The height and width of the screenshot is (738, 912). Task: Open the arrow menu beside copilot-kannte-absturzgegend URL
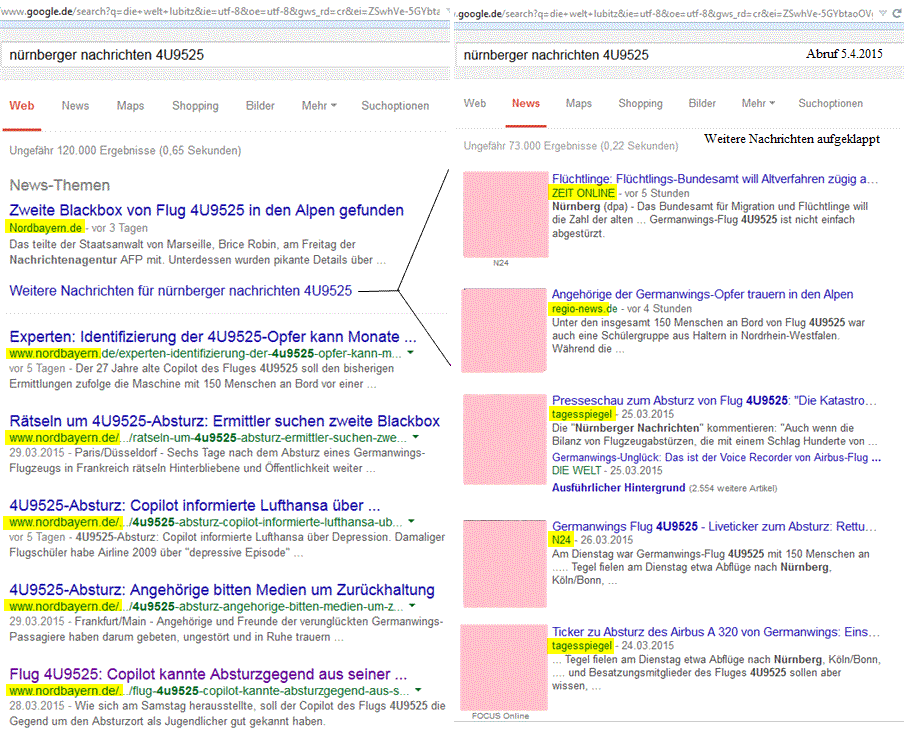coord(418,690)
